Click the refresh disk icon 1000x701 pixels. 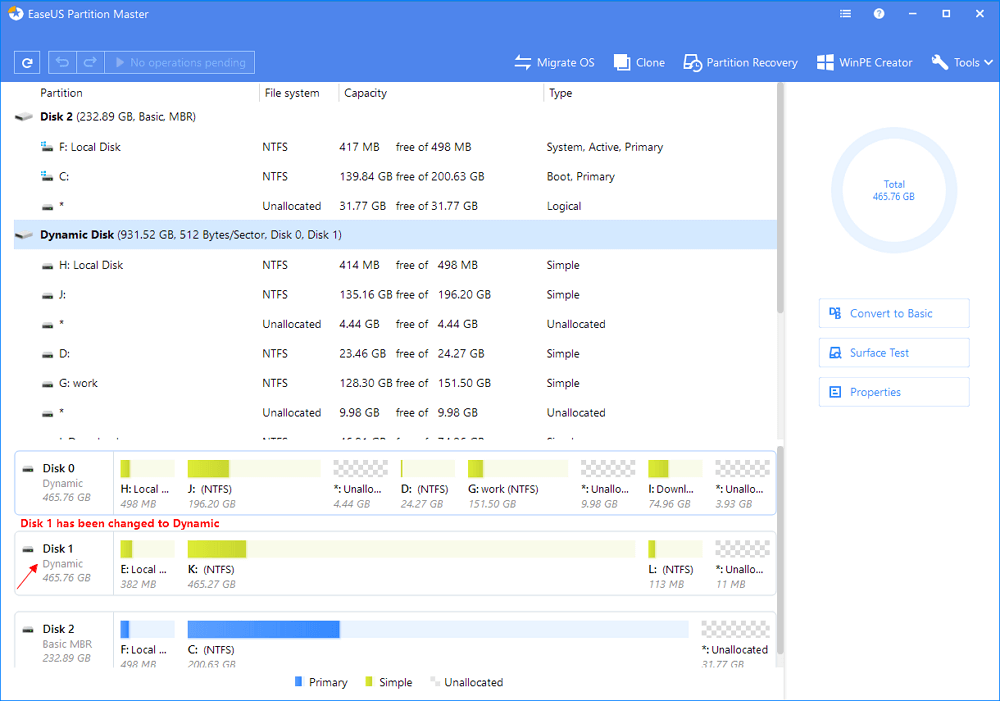27,63
